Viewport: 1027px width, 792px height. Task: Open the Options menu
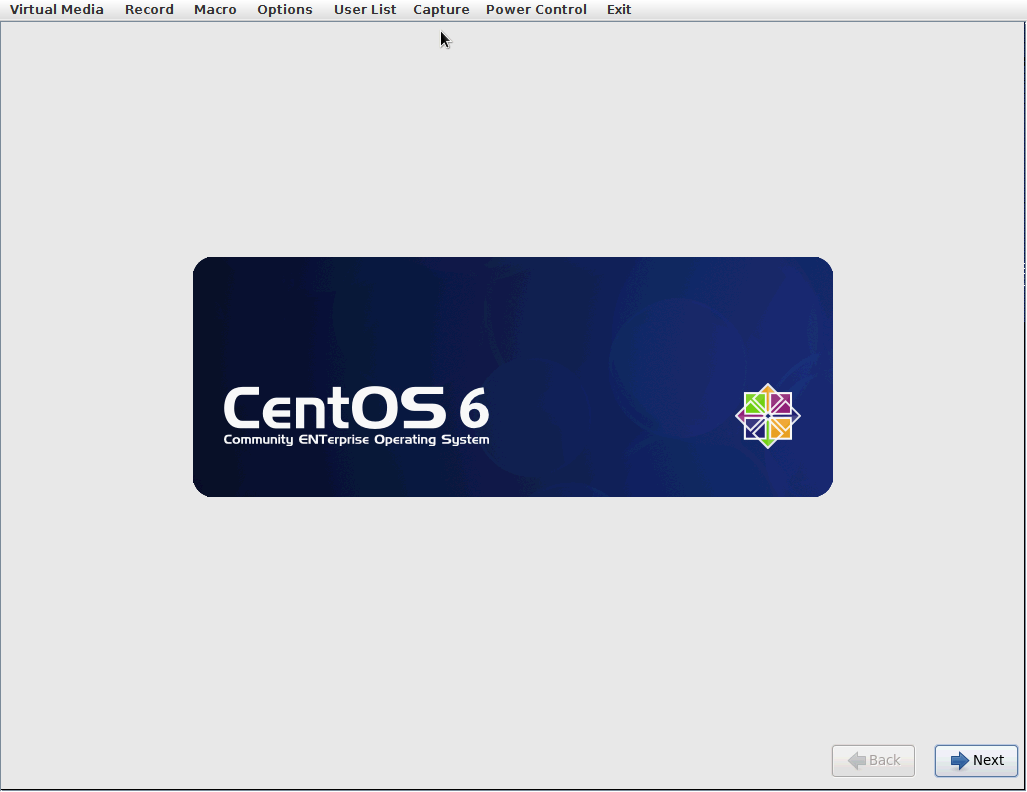[285, 10]
